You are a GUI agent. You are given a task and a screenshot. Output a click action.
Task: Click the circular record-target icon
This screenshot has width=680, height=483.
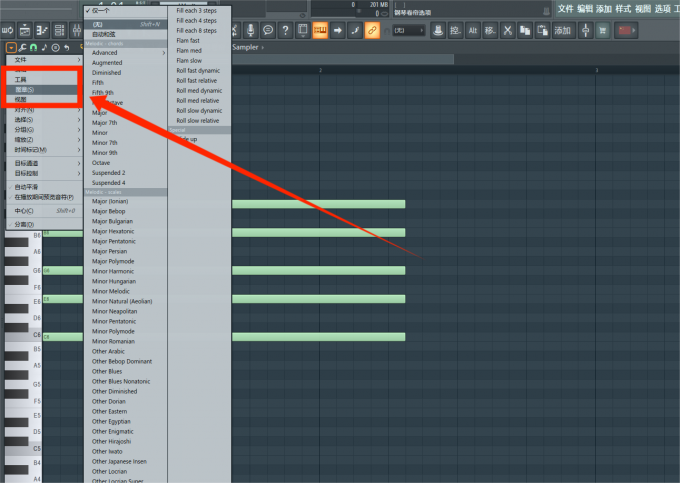56,47
